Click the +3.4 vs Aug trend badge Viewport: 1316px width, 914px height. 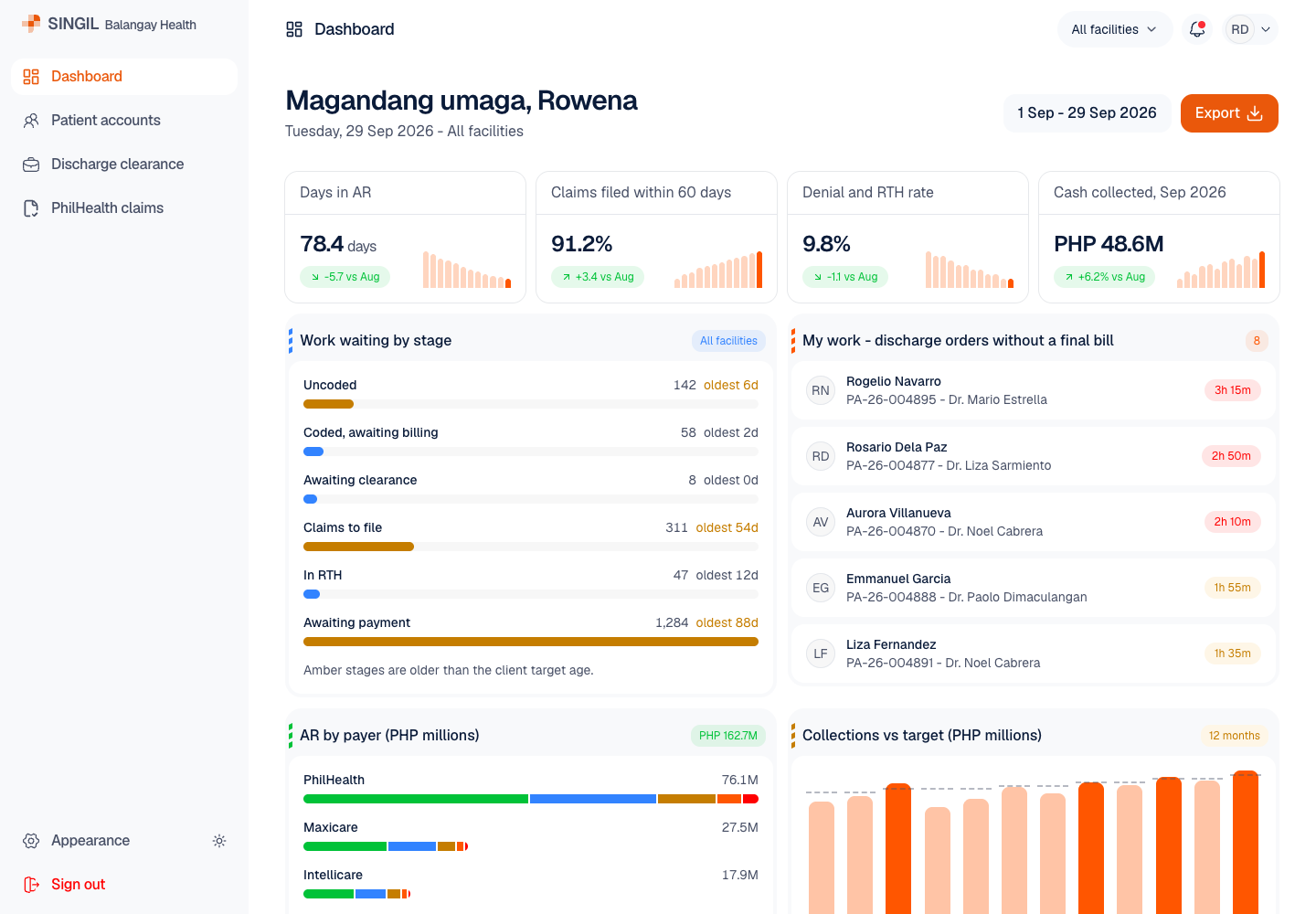pos(598,277)
